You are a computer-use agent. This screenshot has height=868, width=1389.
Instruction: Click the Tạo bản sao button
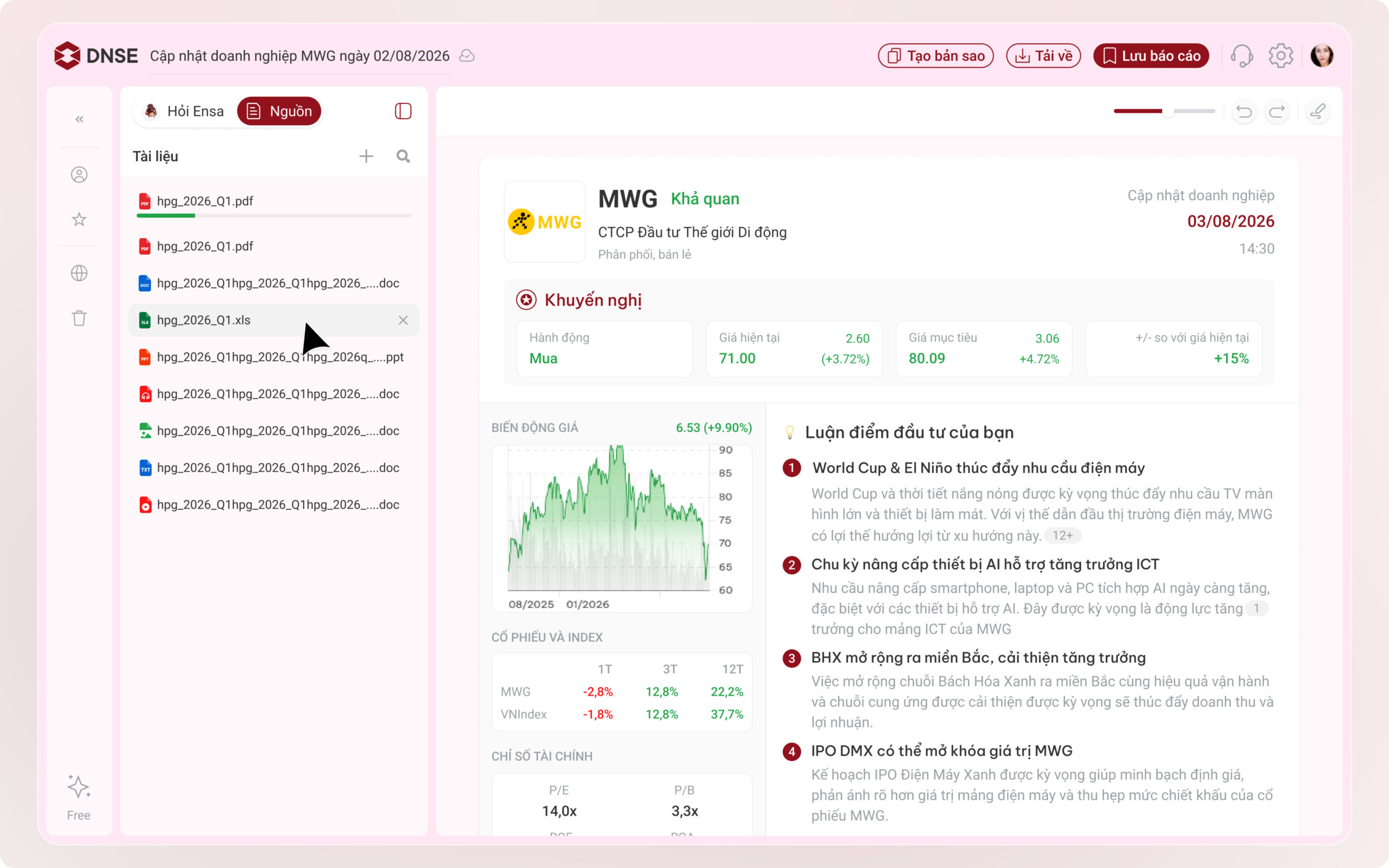[935, 56]
